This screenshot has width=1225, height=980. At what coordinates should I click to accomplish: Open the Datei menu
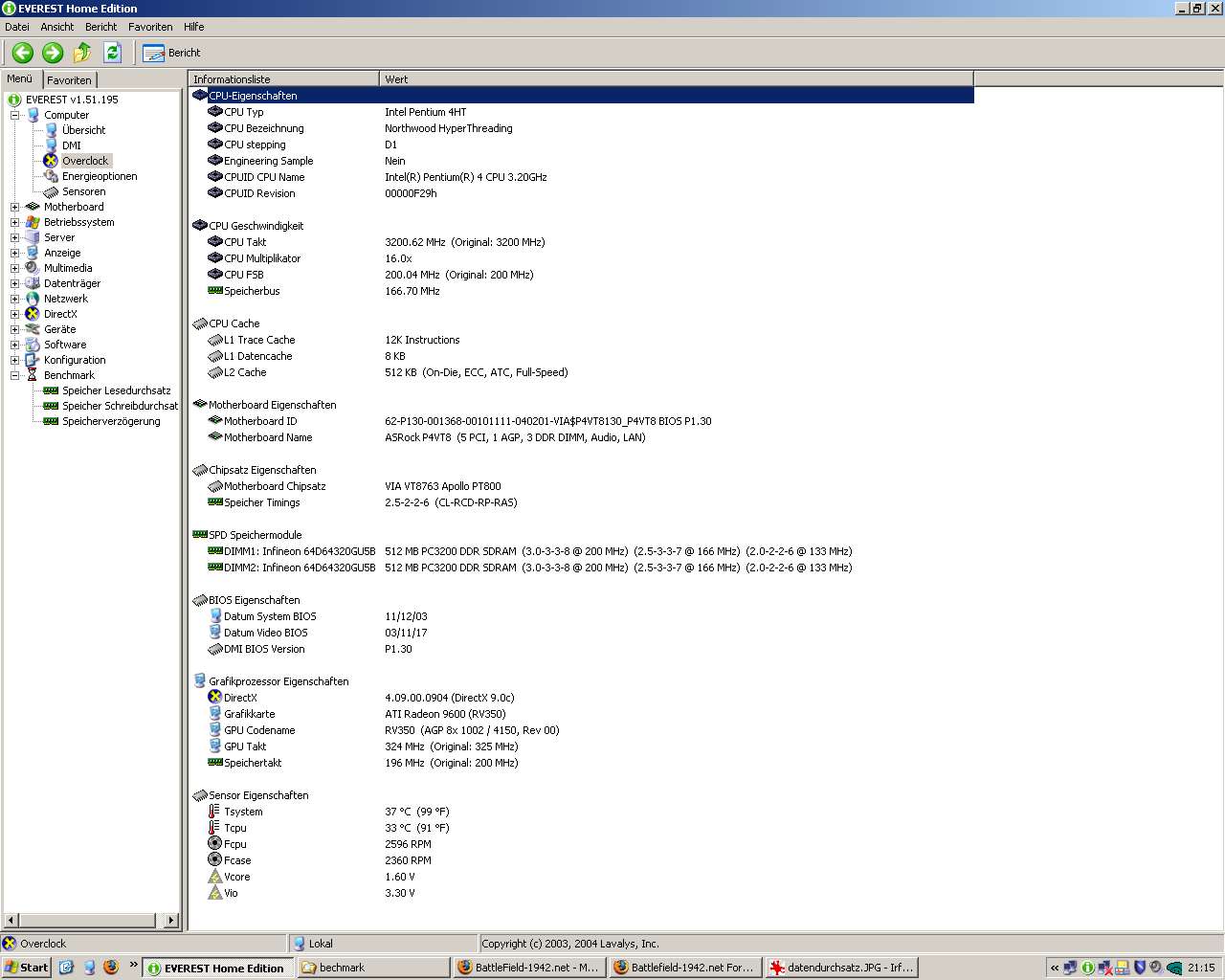(17, 27)
